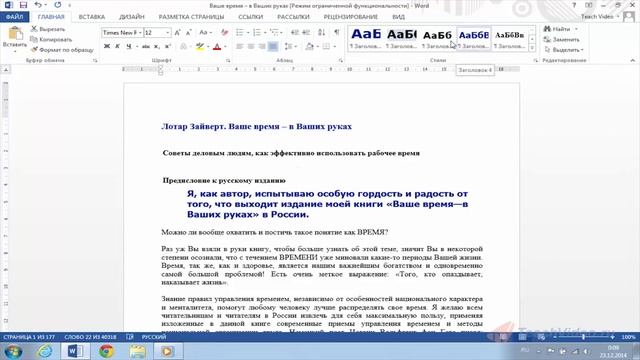Image resolution: width=640 pixels, height=360 pixels.
Task: Pick font color red A swatch
Action: click(217, 47)
